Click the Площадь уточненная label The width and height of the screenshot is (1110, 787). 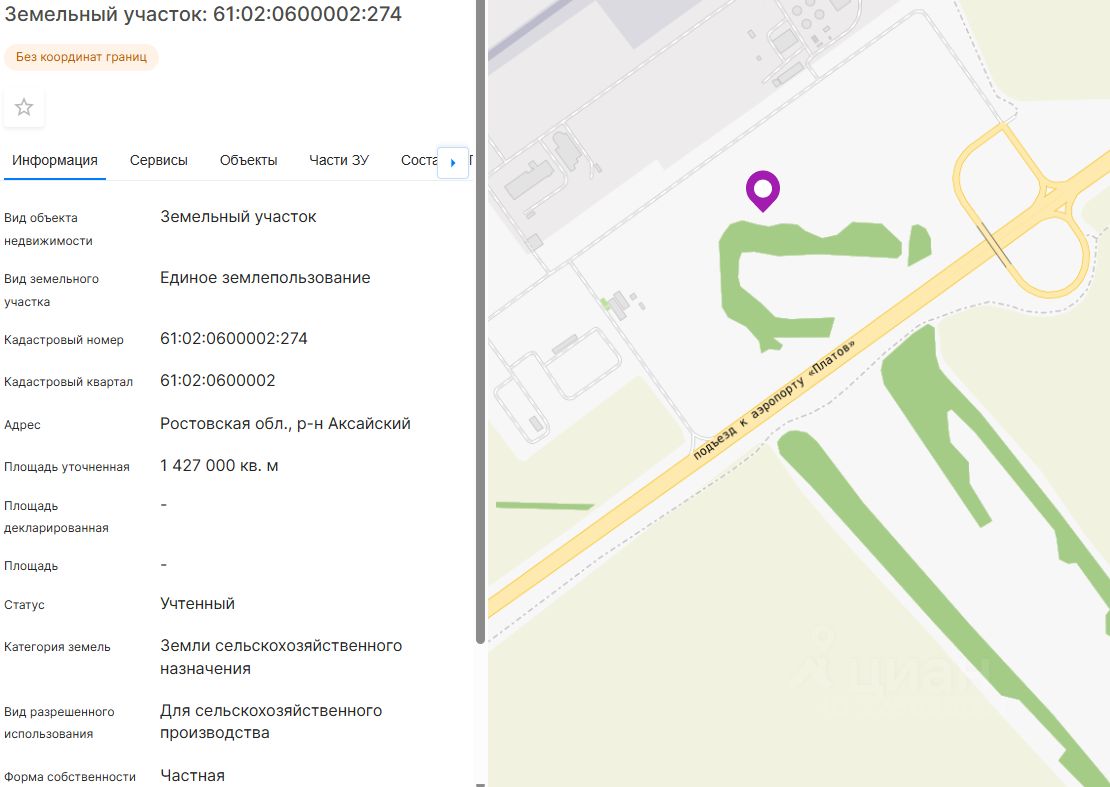pyautogui.click(x=67, y=467)
